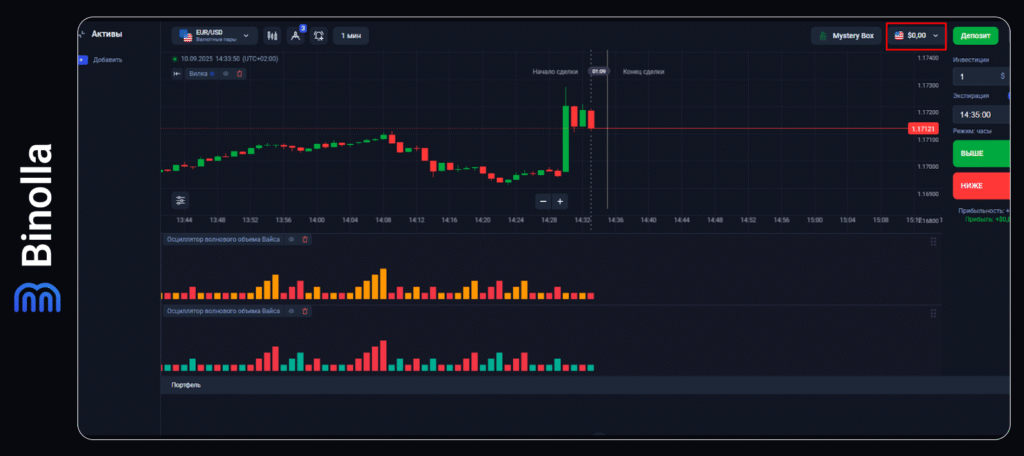The height and width of the screenshot is (456, 1024).
Task: Hide the first Weis oscillator panel
Action: click(x=291, y=239)
